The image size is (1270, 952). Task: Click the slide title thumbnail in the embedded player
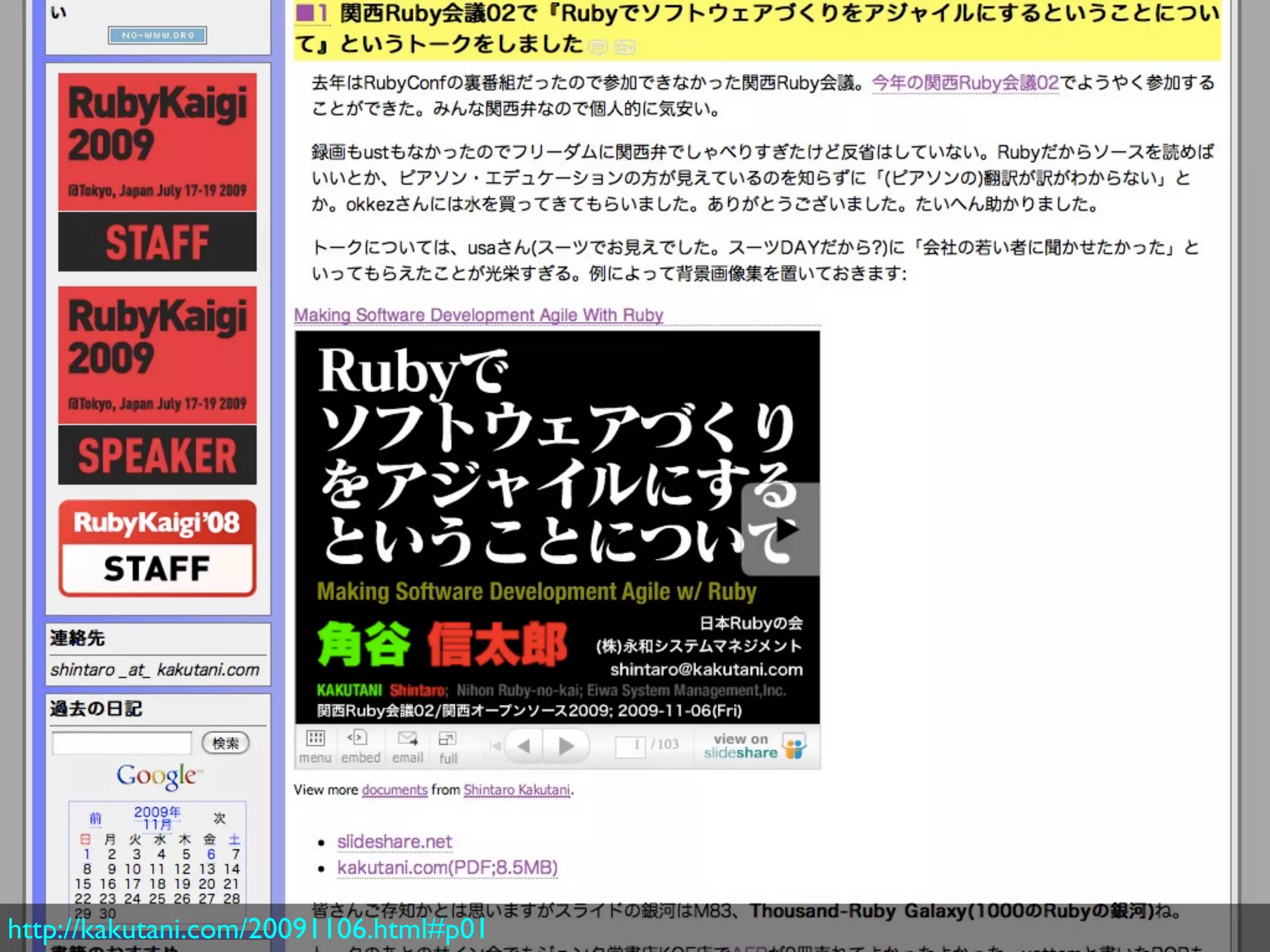(557, 527)
